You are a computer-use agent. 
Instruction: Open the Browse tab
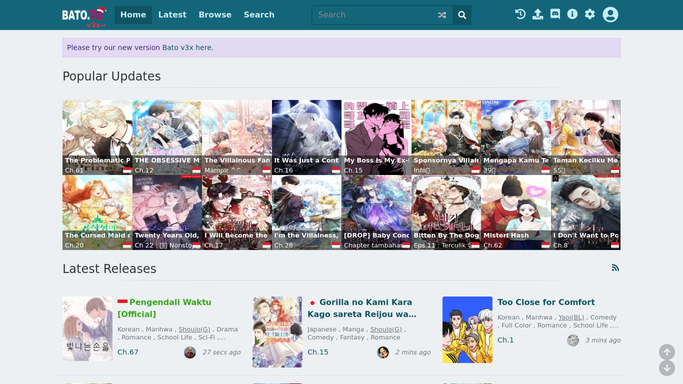(215, 15)
